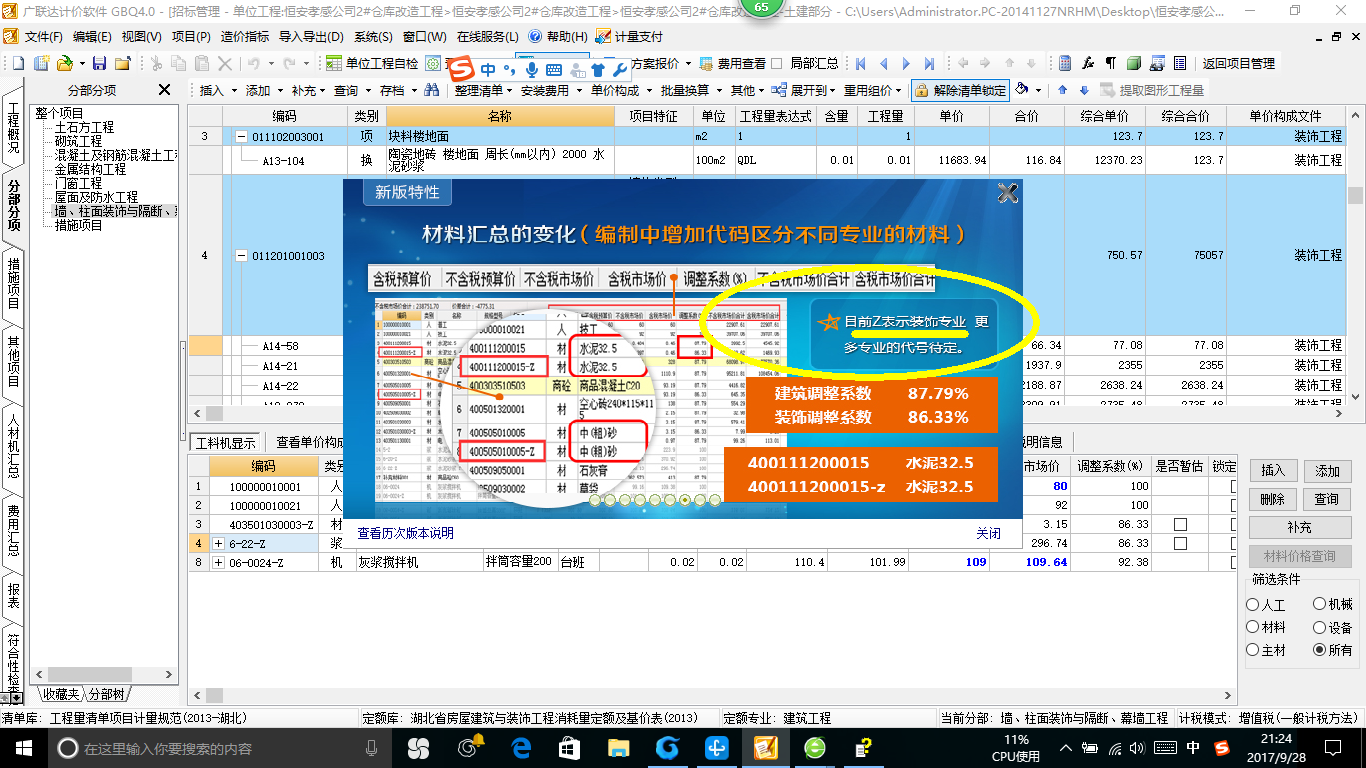1366x768 pixels.
Task: Move row down with blue arrow
Action: point(1085,90)
